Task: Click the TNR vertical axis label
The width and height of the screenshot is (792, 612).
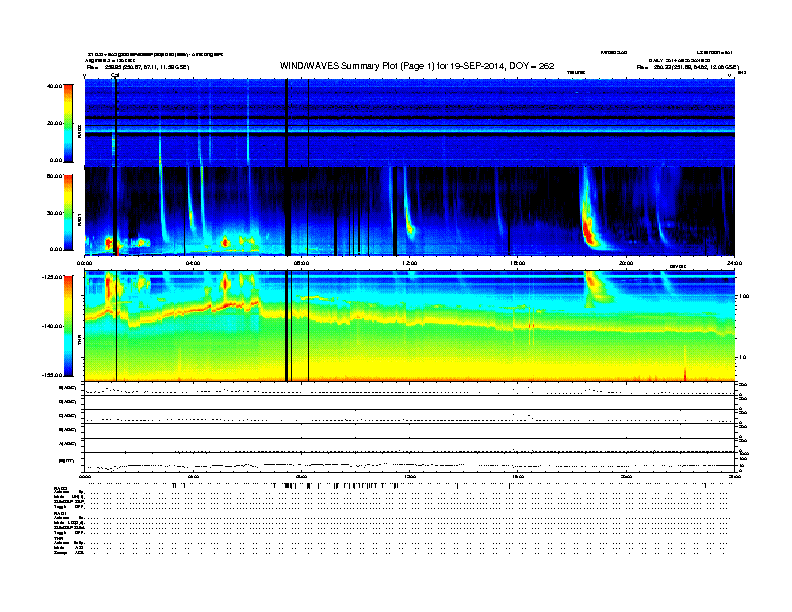Action: pos(79,342)
